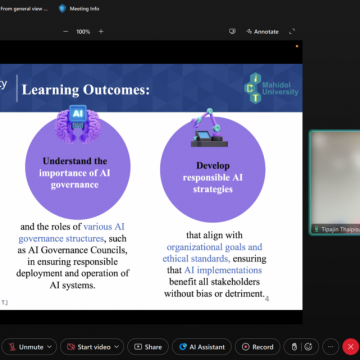Open the emoji reactions icon
The width and height of the screenshot is (360, 360).
[x=308, y=347]
